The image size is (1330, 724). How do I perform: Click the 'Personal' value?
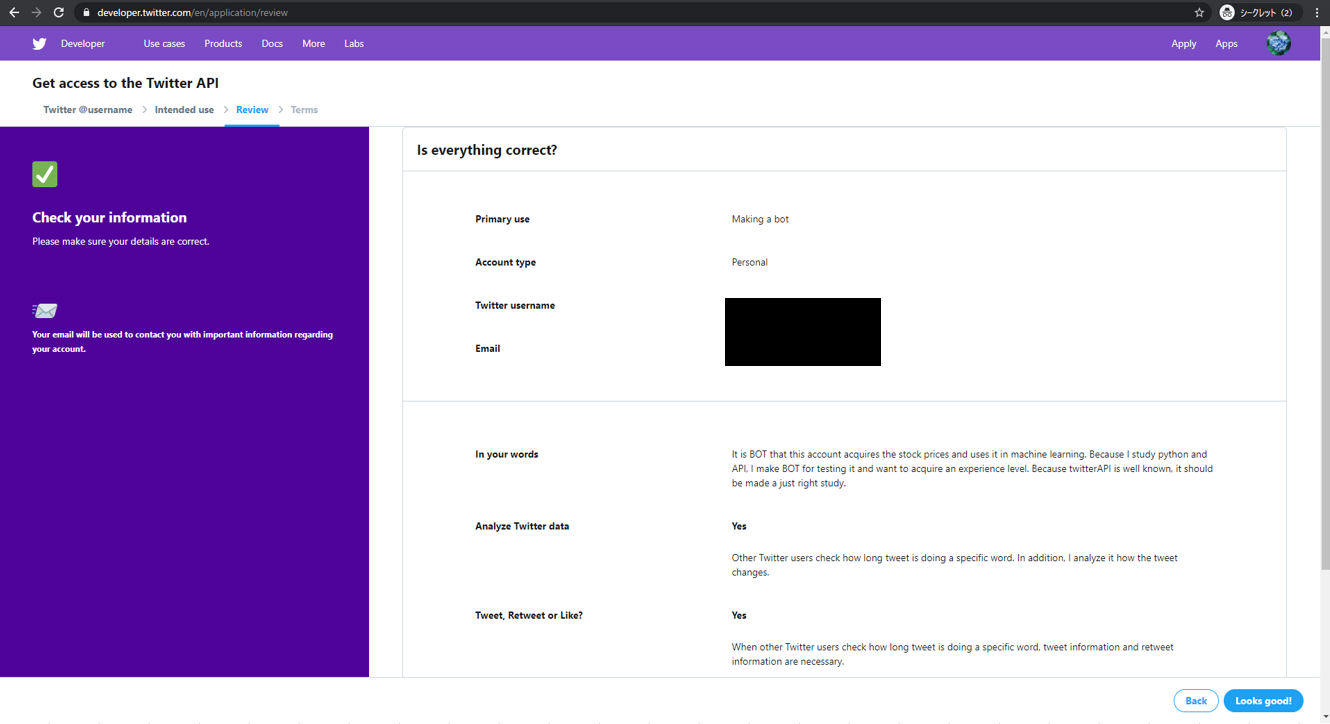pos(750,262)
